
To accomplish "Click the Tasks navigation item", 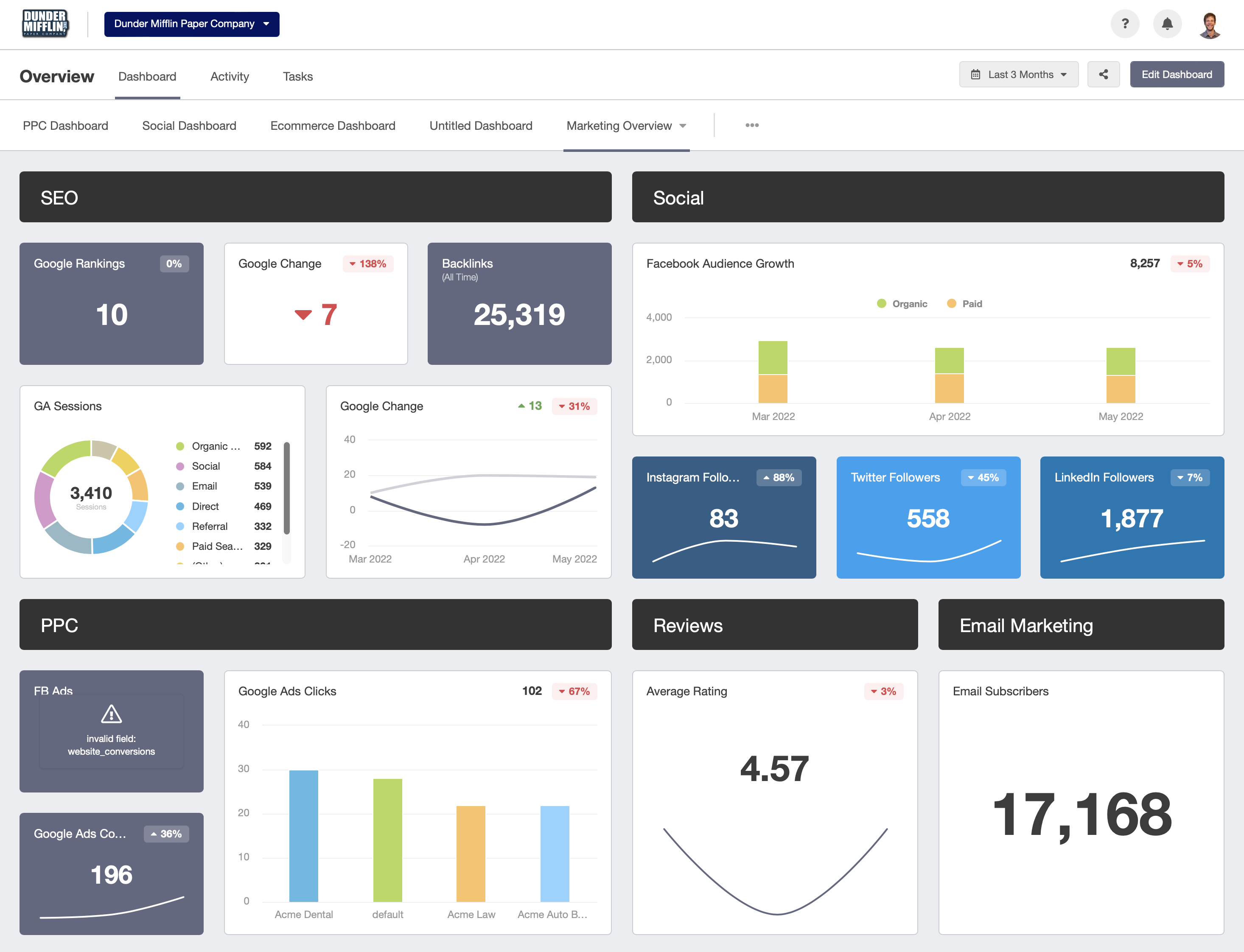I will tap(297, 76).
